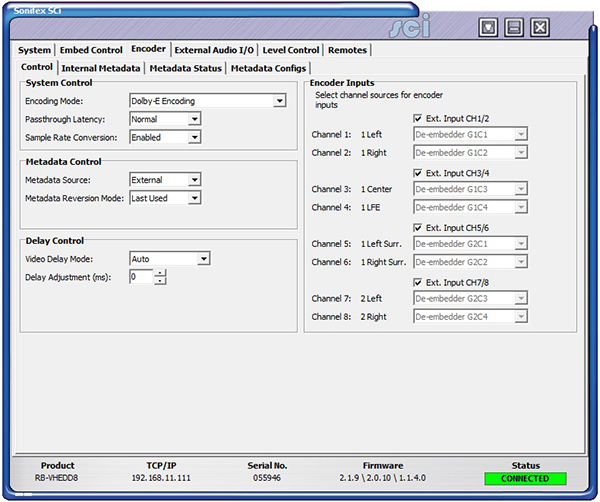Disable Ext. Input CH5/6 checkbox
Screen dimensions: 600x502
click(418, 228)
